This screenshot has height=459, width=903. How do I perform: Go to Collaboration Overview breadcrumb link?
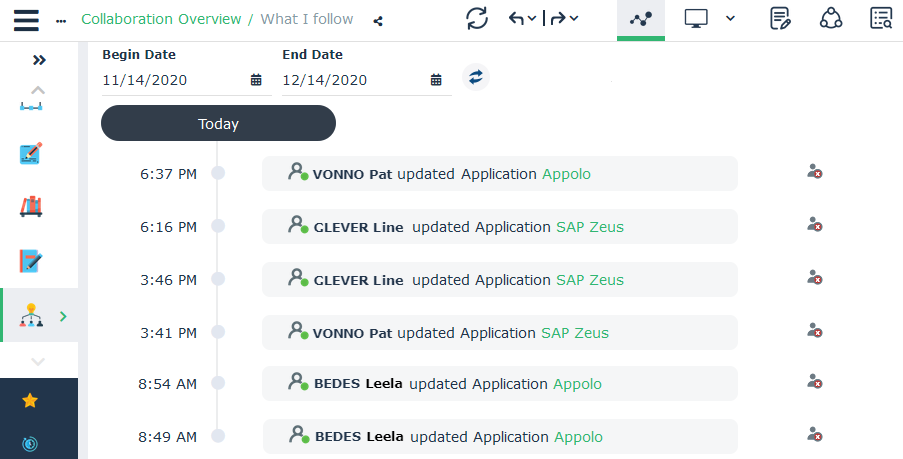pos(161,19)
